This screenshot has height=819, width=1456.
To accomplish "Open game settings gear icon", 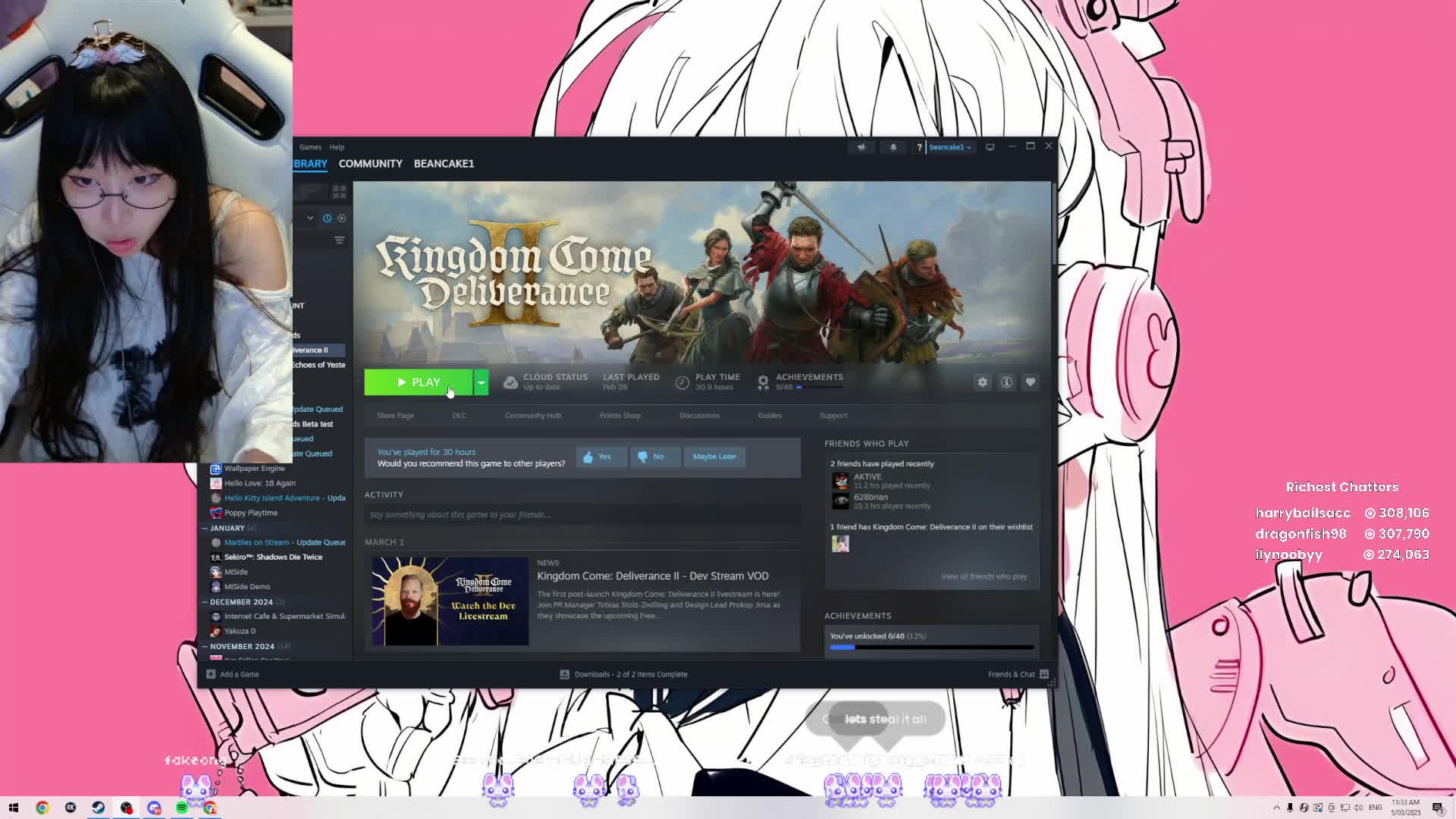I will (983, 382).
